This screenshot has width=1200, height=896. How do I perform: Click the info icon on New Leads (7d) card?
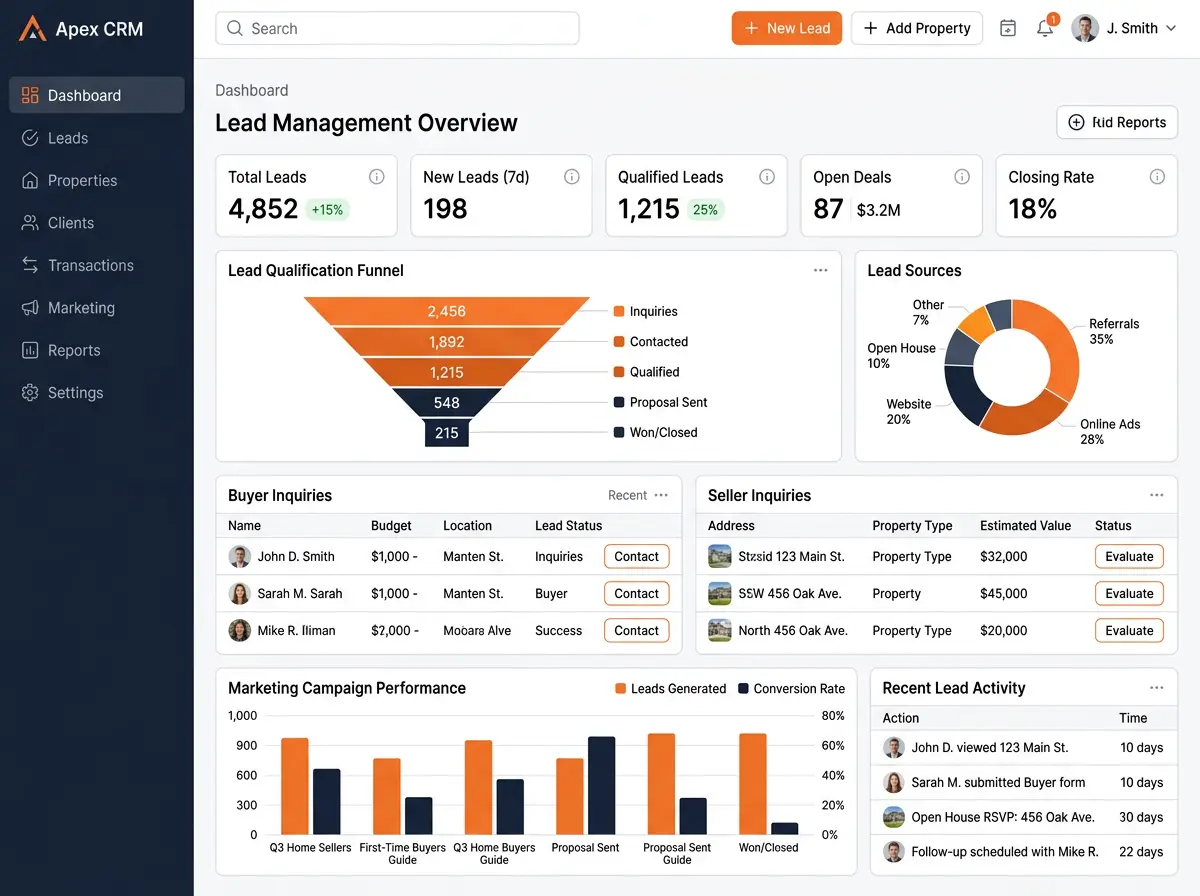coord(572,177)
